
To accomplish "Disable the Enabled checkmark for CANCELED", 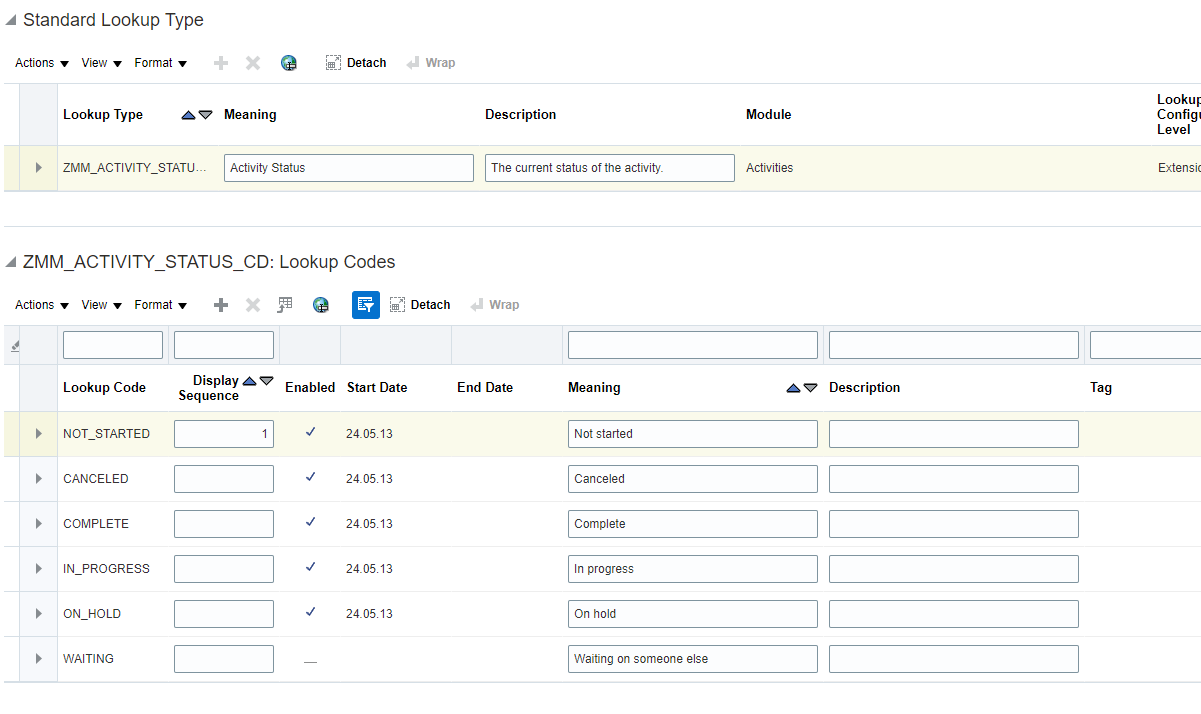I will click(310, 478).
